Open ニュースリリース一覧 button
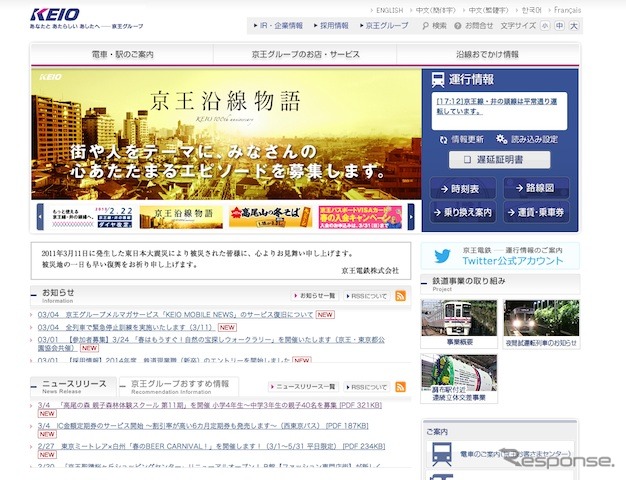The height and width of the screenshot is (480, 626). [303, 387]
